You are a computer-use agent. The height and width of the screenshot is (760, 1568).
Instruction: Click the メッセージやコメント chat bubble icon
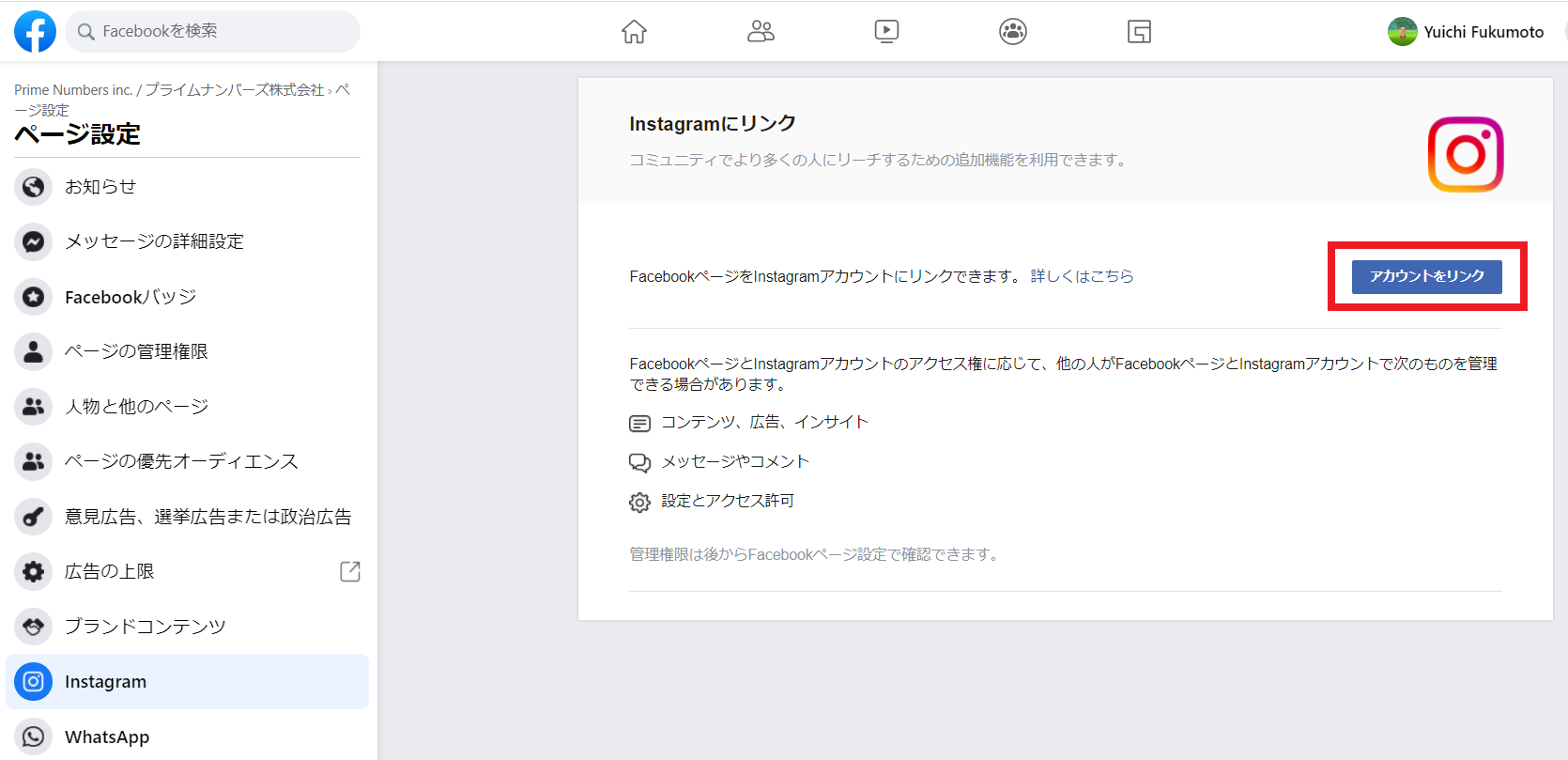pyautogui.click(x=639, y=463)
